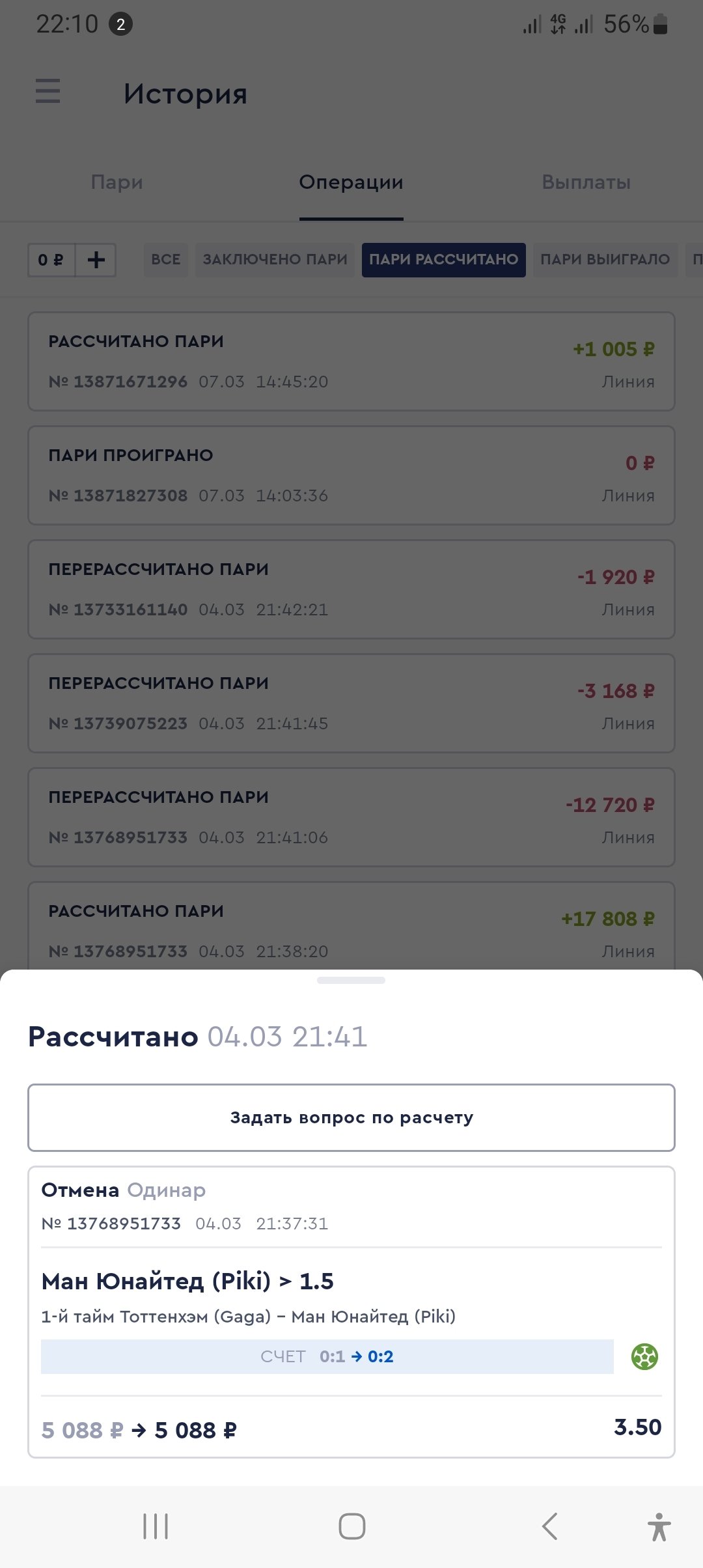703x1568 pixels.
Task: Tap the accessibility figure icon
Action: (x=659, y=1526)
